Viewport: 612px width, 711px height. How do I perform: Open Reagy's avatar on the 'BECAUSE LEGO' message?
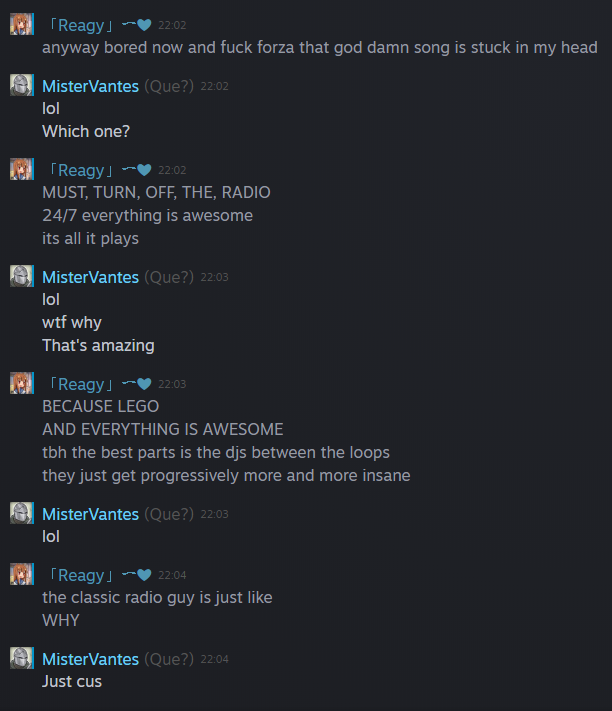[x=22, y=383]
